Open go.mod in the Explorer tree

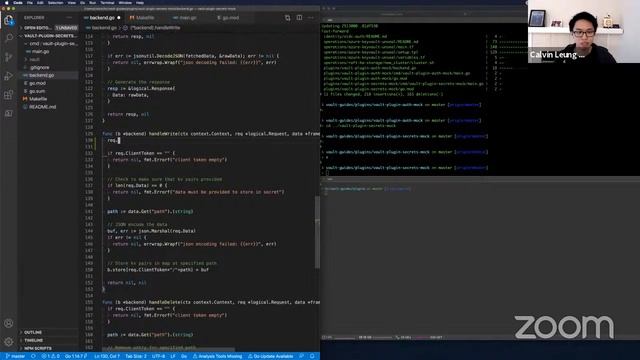click(x=38, y=83)
